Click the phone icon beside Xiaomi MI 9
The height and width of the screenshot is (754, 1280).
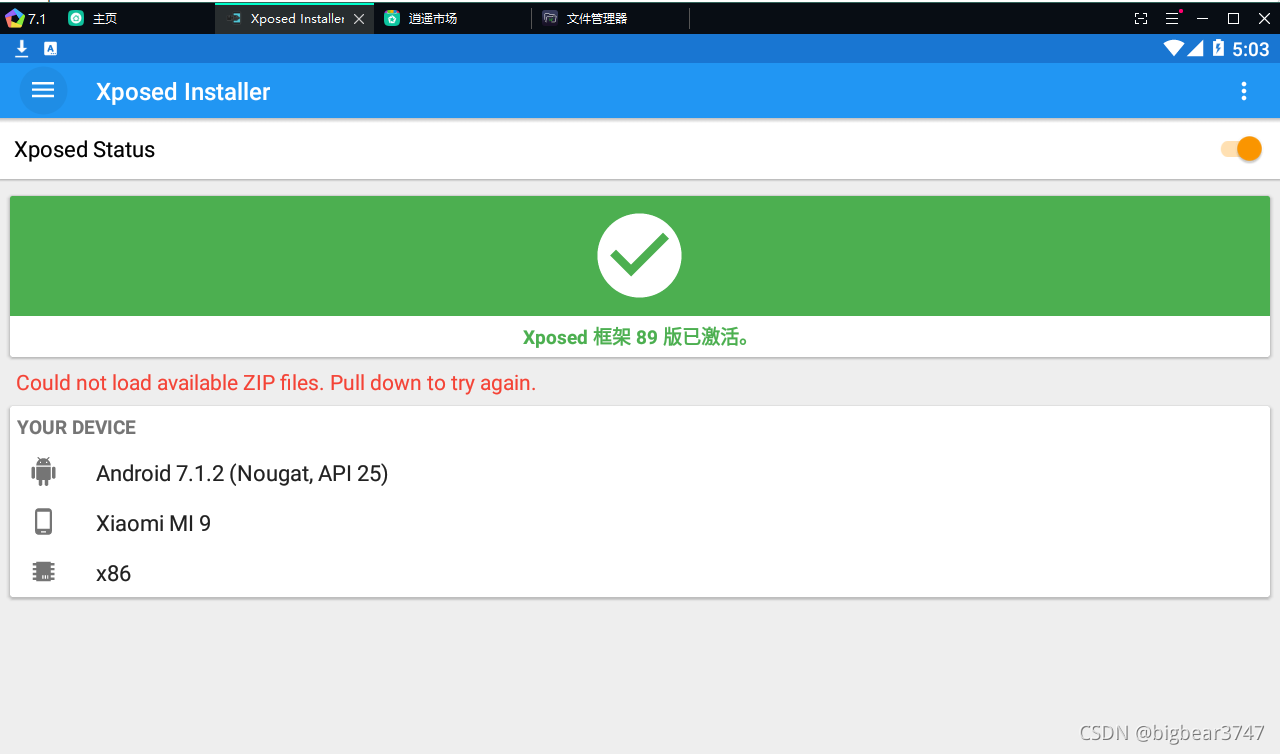pos(43,522)
